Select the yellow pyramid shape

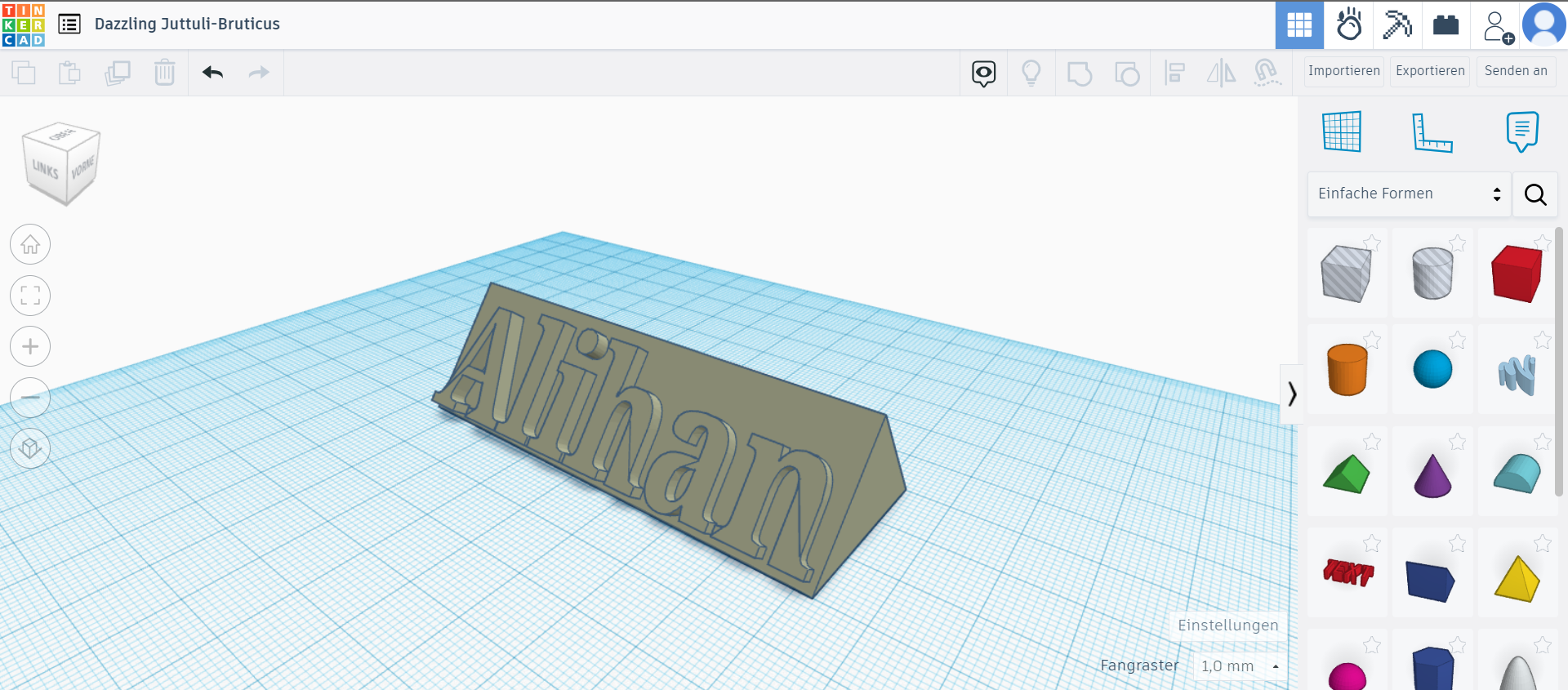1517,579
